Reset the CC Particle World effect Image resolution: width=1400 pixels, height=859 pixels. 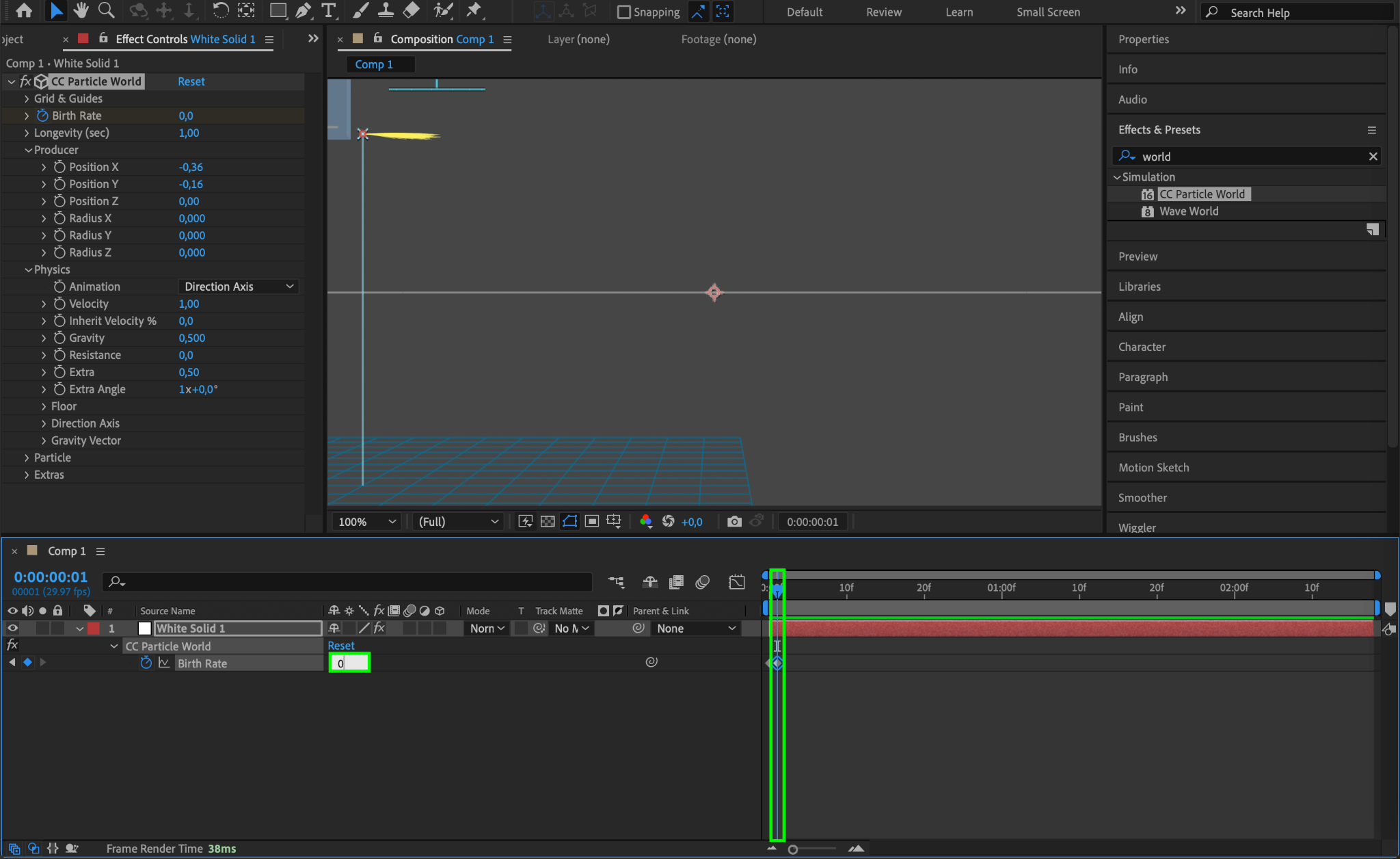pyautogui.click(x=191, y=81)
